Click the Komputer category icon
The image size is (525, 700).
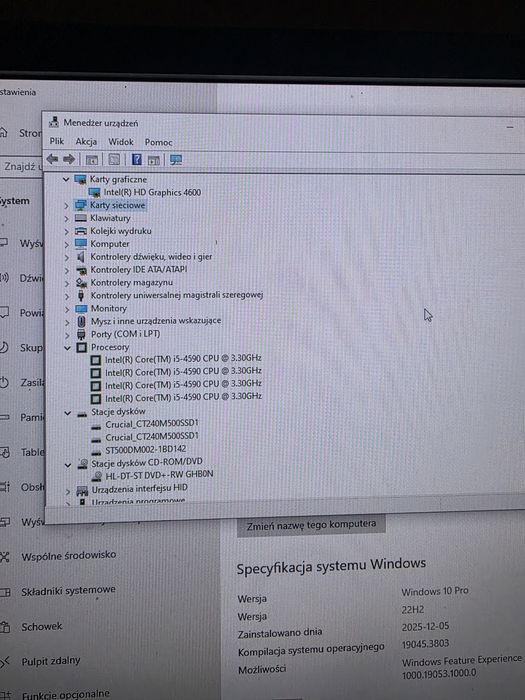(x=81, y=243)
